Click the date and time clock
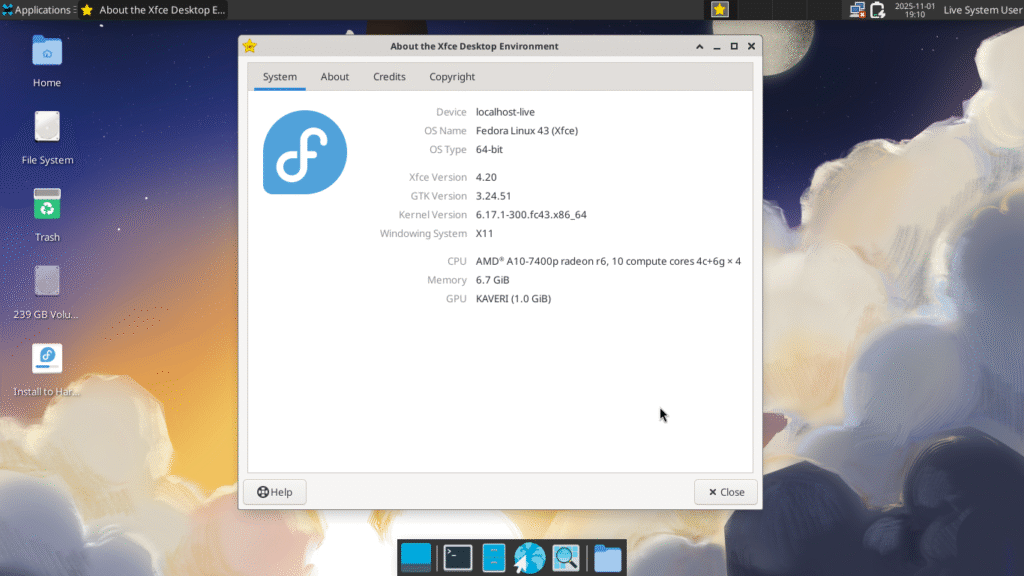The image size is (1024, 576). [914, 10]
